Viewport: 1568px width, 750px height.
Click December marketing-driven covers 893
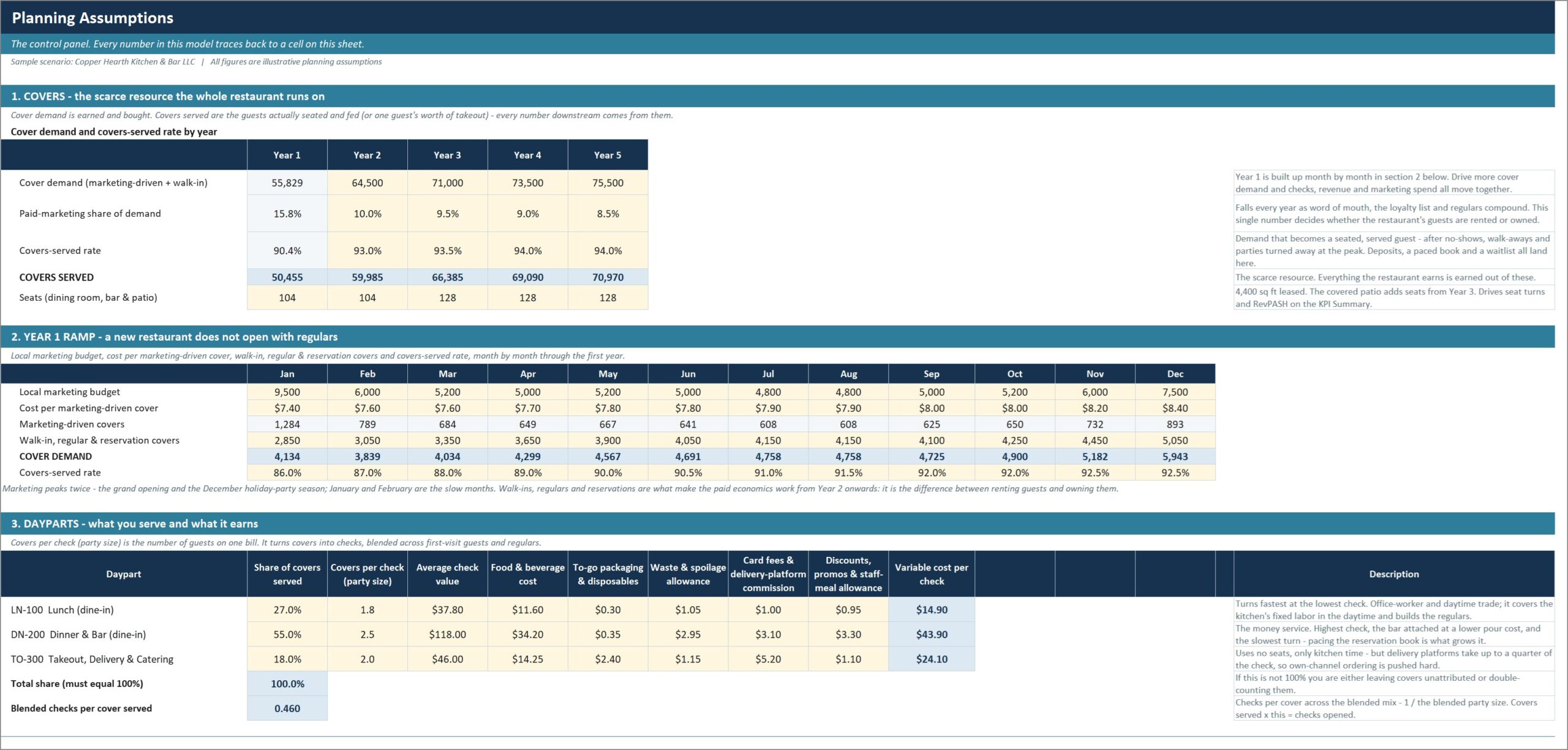pyautogui.click(x=1175, y=424)
